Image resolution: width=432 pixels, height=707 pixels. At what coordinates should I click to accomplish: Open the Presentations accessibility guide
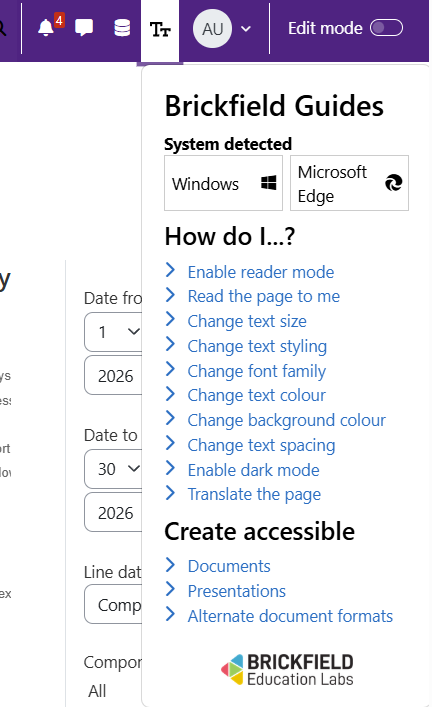click(x=237, y=591)
